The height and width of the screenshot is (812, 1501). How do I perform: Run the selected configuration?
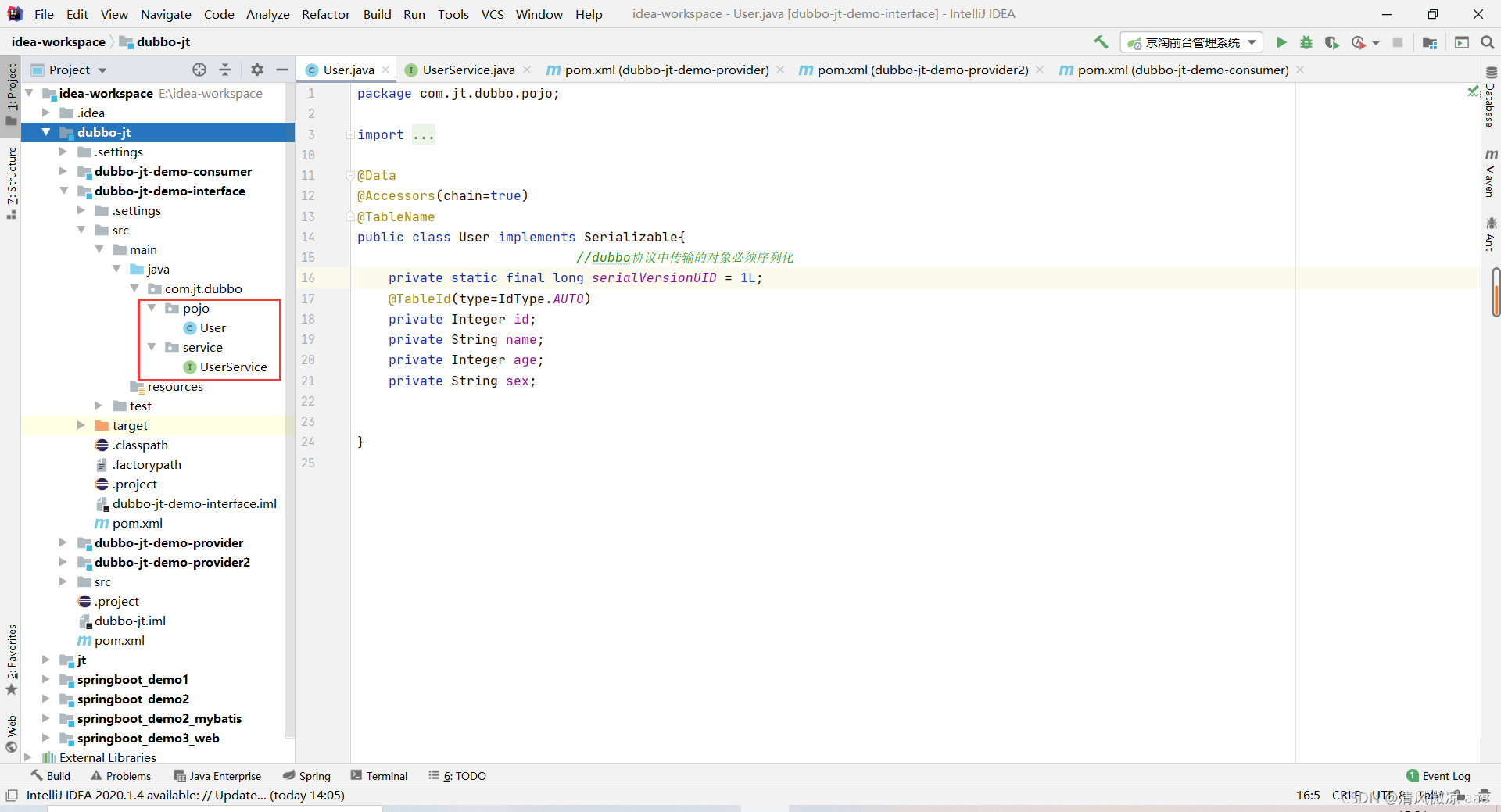coord(1281,42)
